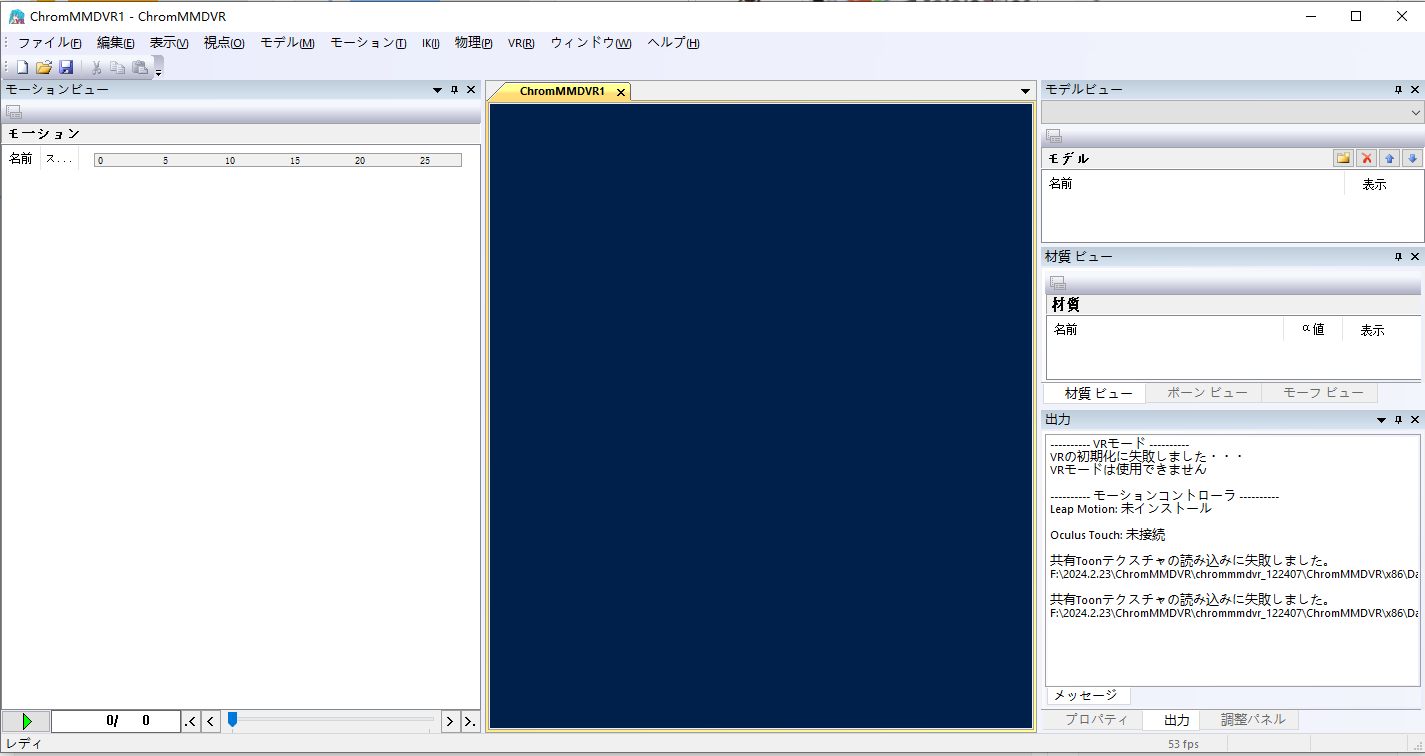Jump to first frame button
The width and height of the screenshot is (1425, 756).
click(x=190, y=721)
